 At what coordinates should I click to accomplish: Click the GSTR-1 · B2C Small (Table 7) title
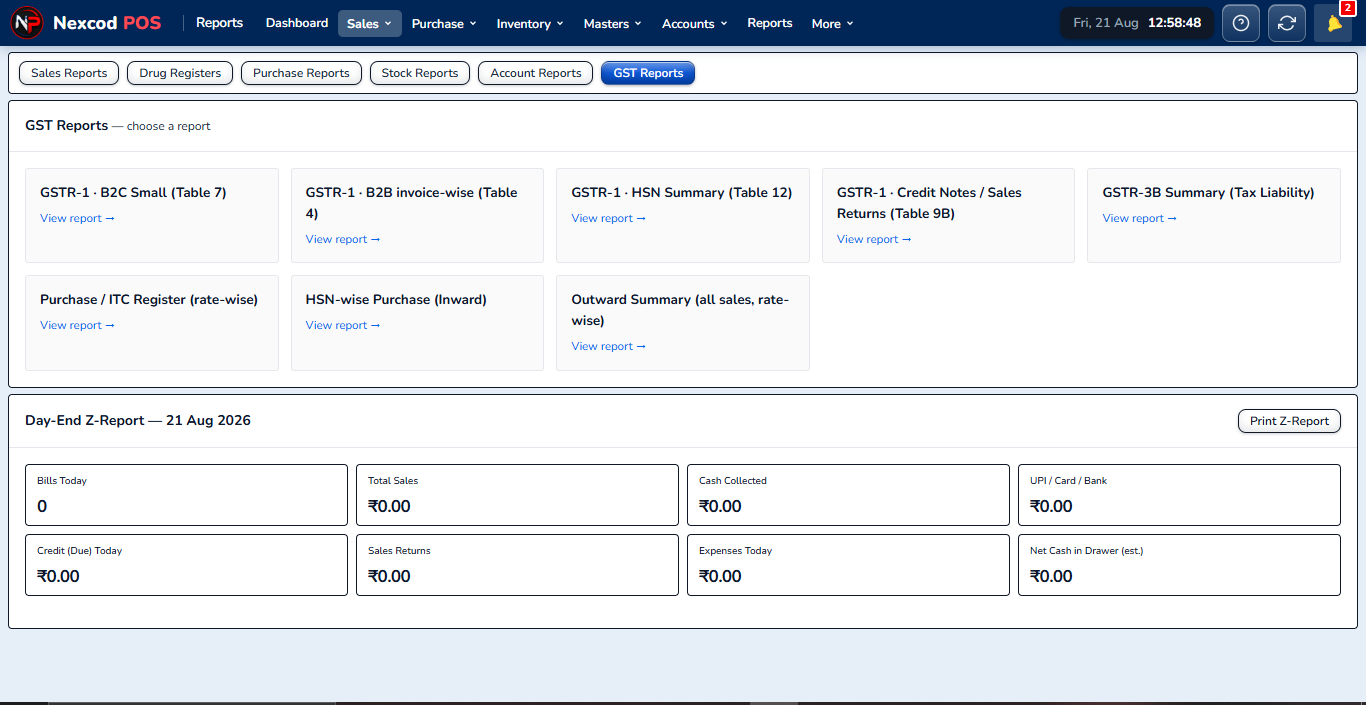click(x=133, y=192)
